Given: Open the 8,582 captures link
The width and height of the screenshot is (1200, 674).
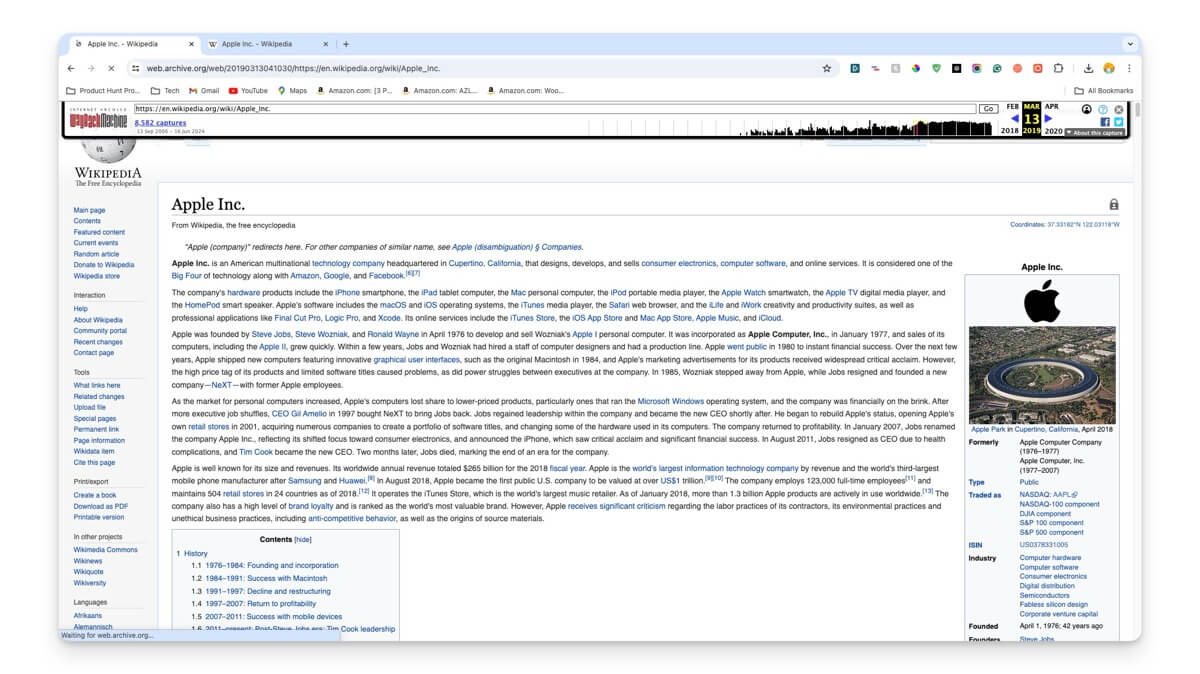Looking at the screenshot, I should [160, 122].
